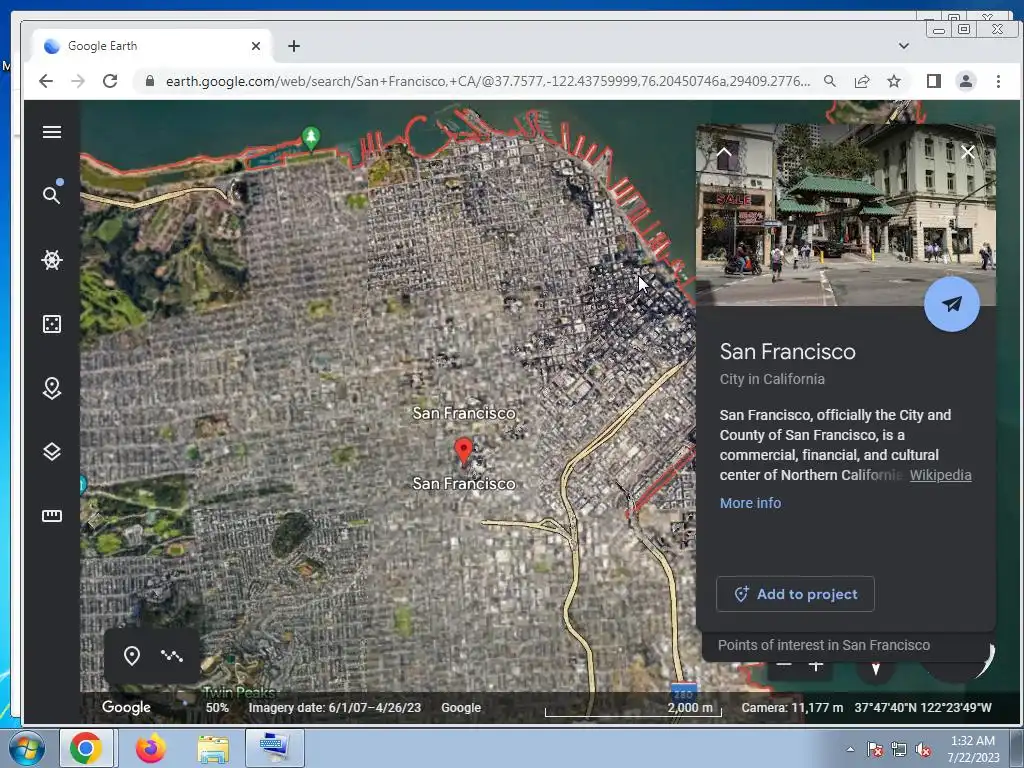Viewport: 1024px width, 768px height.
Task: Draw a line or shape tool
Action: point(172,656)
